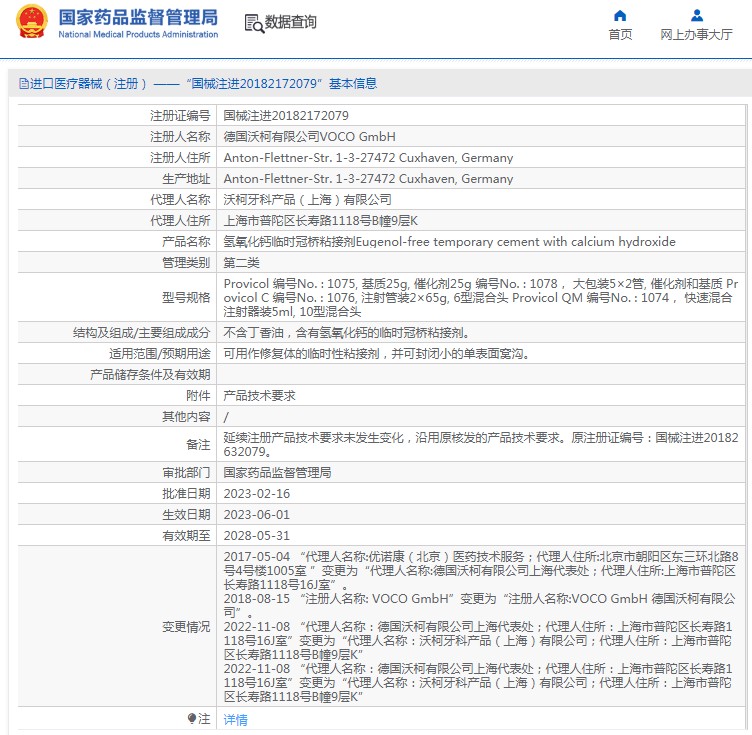Click approval date 2023-02-16
752x735 pixels.
257,494
